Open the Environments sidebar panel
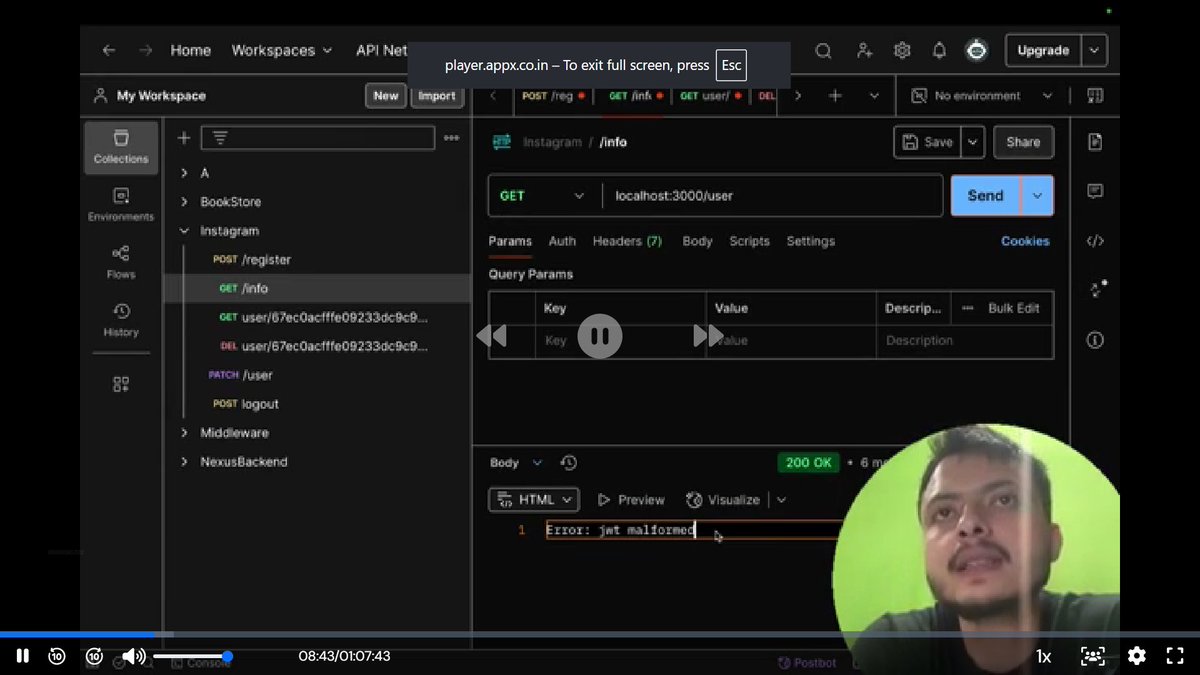The height and width of the screenshot is (675, 1200). [x=121, y=204]
